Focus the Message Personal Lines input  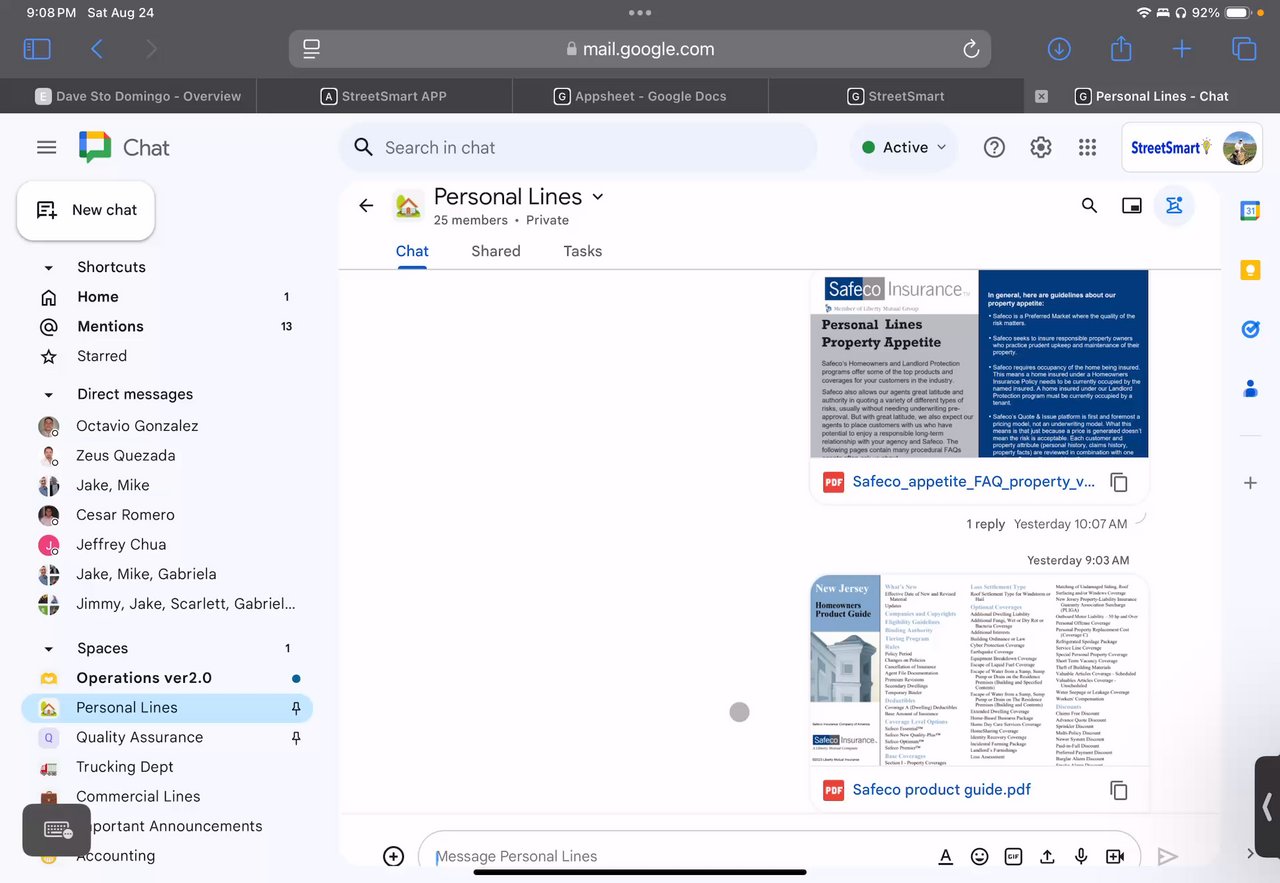point(680,856)
